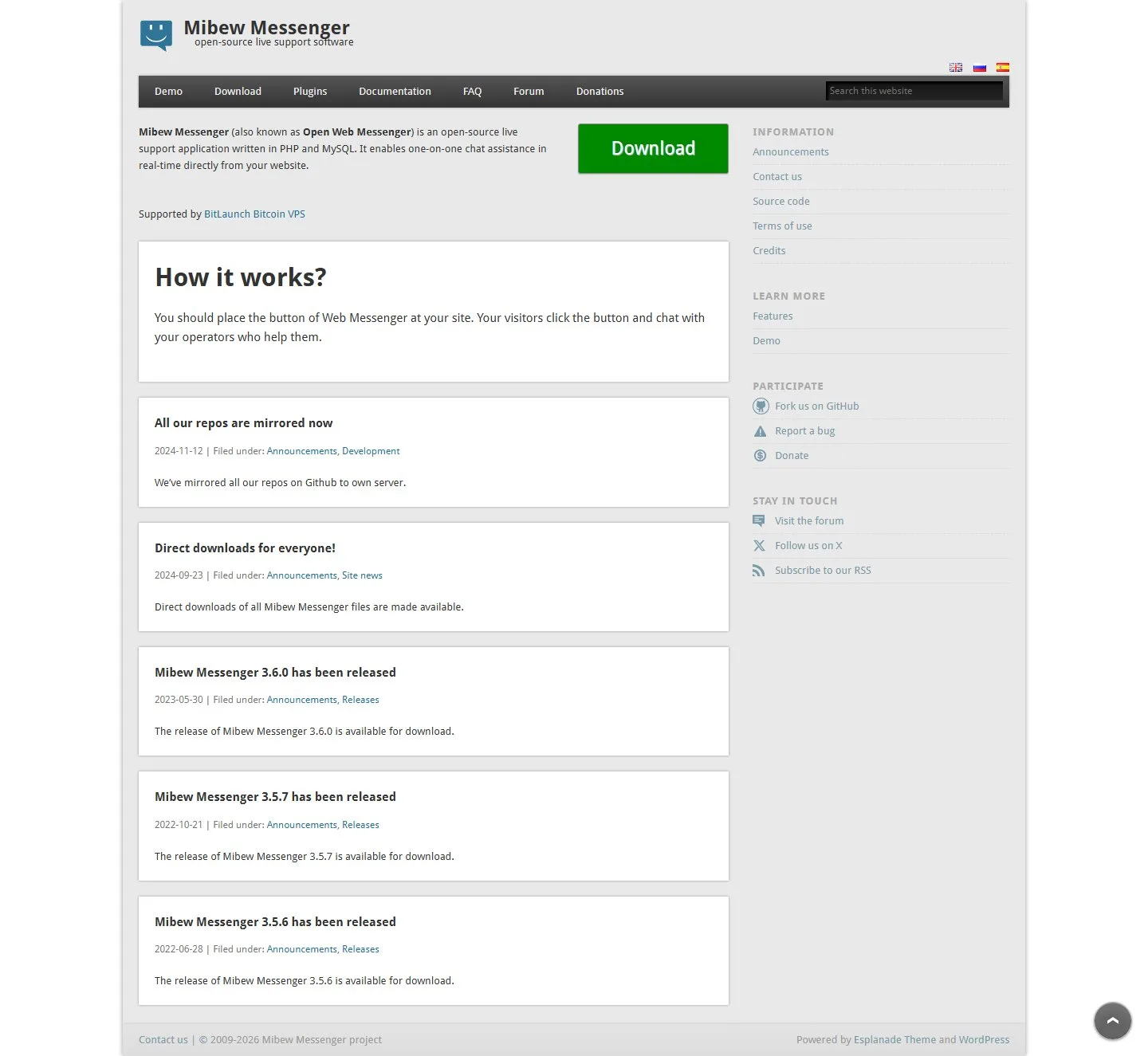This screenshot has height=1056, width=1148.
Task: Open the Plugins menu item
Action: pyautogui.click(x=310, y=92)
